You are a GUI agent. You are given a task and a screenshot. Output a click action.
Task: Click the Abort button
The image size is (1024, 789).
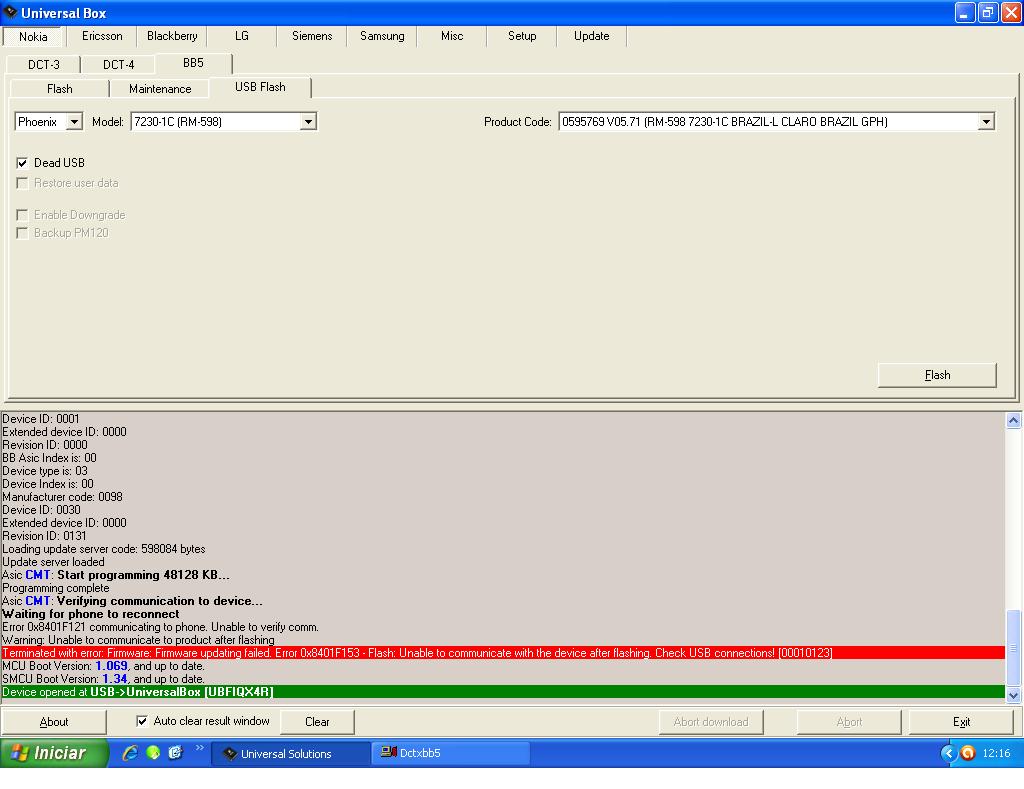849,722
